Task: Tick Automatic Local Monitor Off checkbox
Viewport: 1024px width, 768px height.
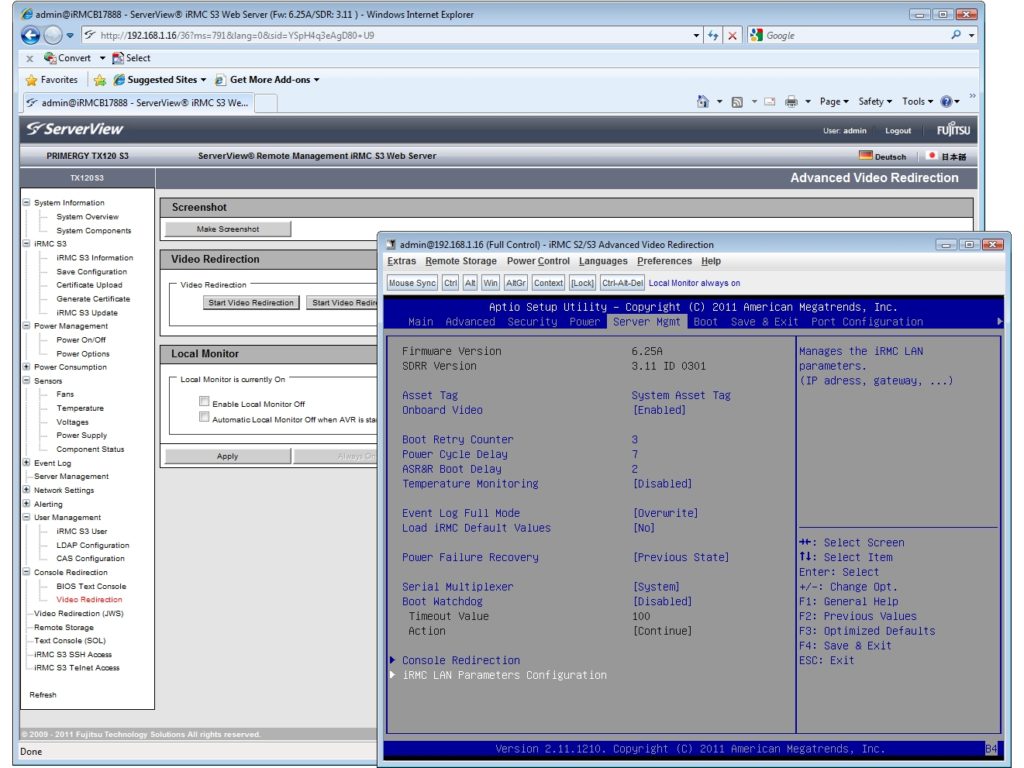Action: [205, 418]
